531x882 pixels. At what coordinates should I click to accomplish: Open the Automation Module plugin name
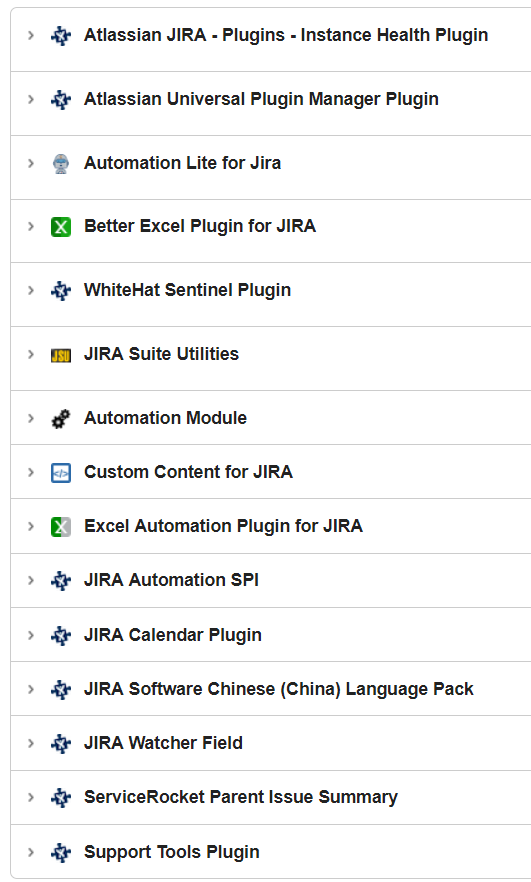(x=165, y=418)
